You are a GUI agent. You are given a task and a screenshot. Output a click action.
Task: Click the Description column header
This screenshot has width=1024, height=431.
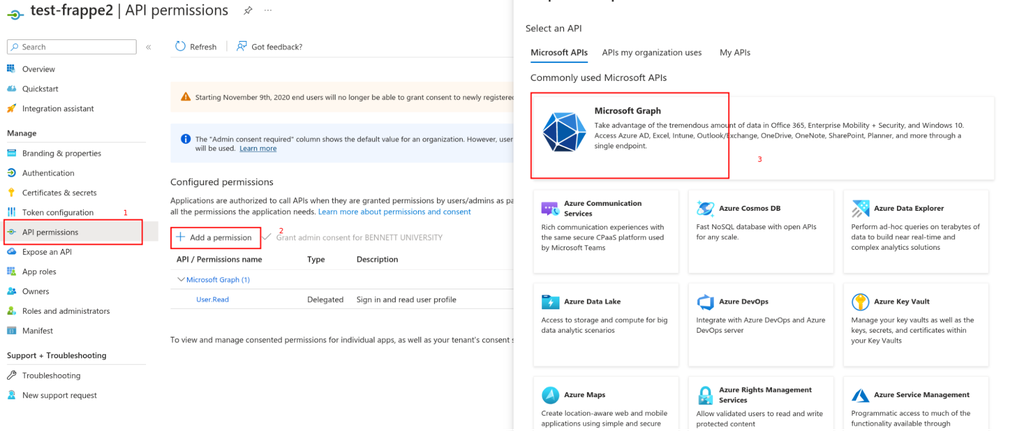tap(377, 259)
